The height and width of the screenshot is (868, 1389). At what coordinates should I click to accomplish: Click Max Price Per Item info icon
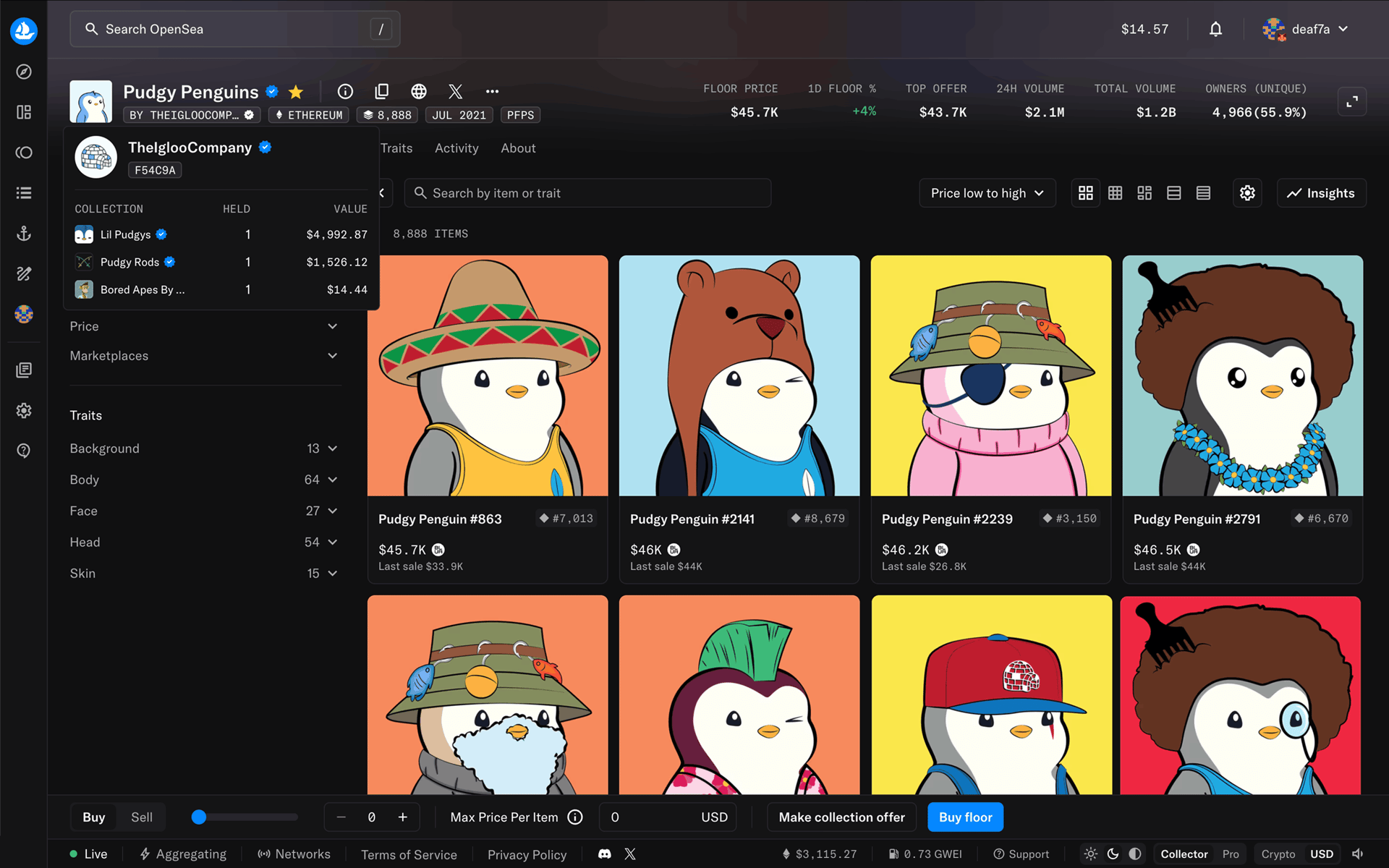pyautogui.click(x=575, y=817)
